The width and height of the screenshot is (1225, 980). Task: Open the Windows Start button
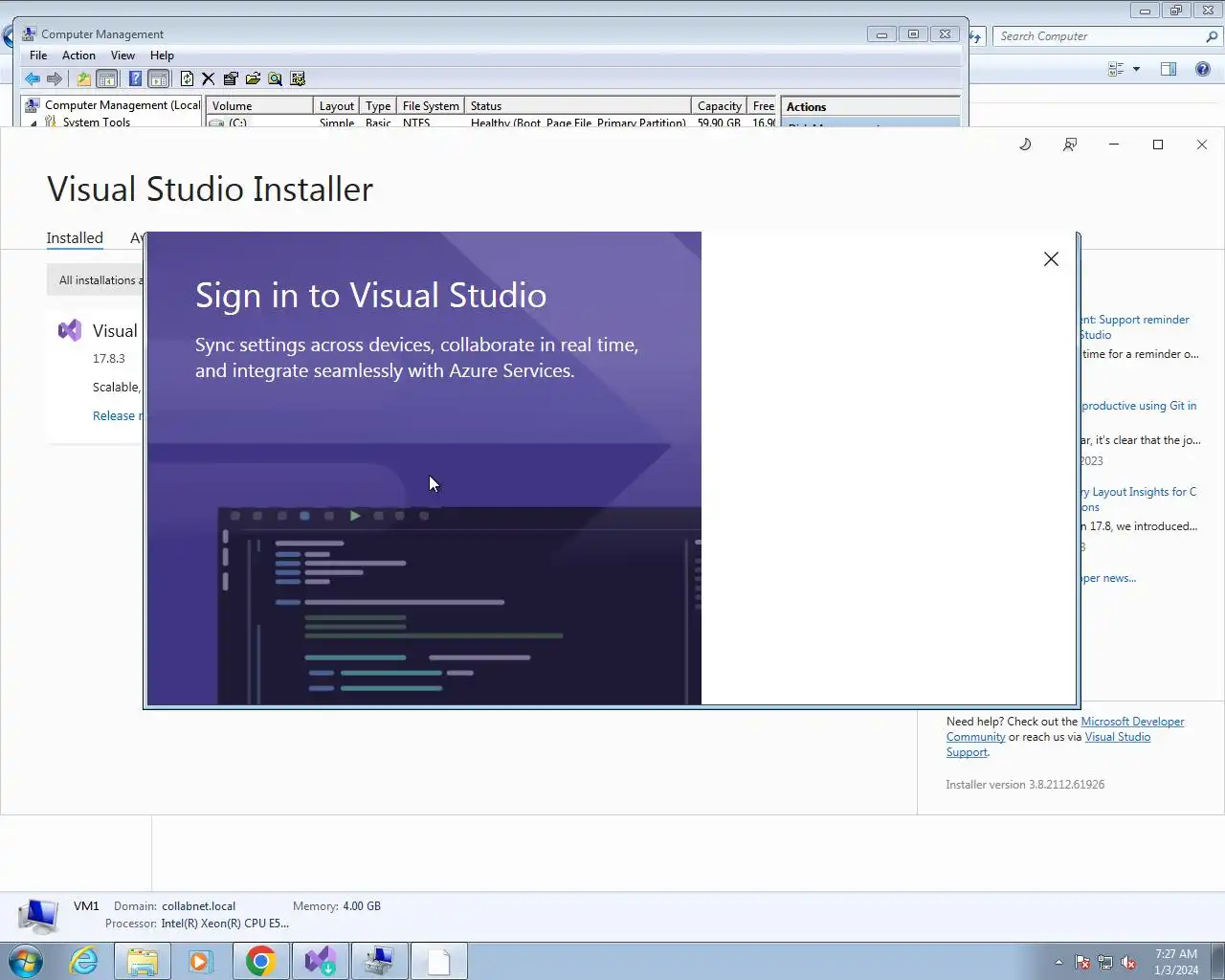[x=26, y=960]
